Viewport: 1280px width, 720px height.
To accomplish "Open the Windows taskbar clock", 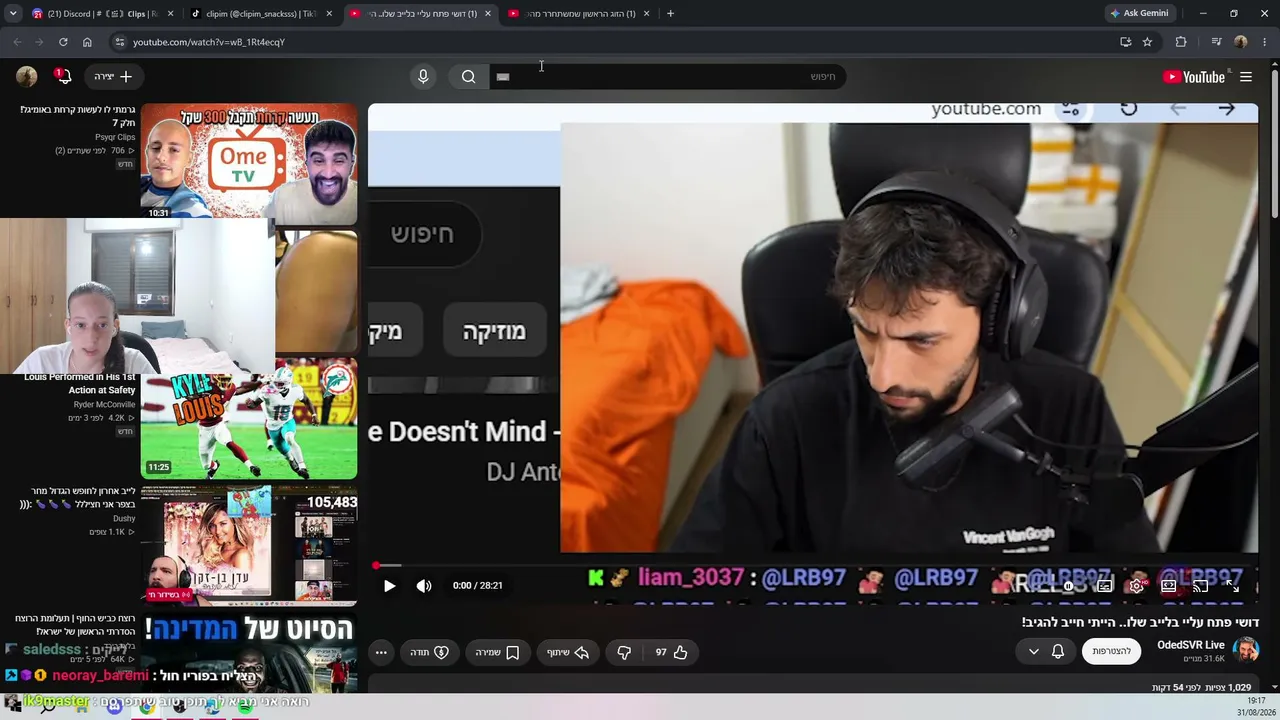I will (1256, 706).
